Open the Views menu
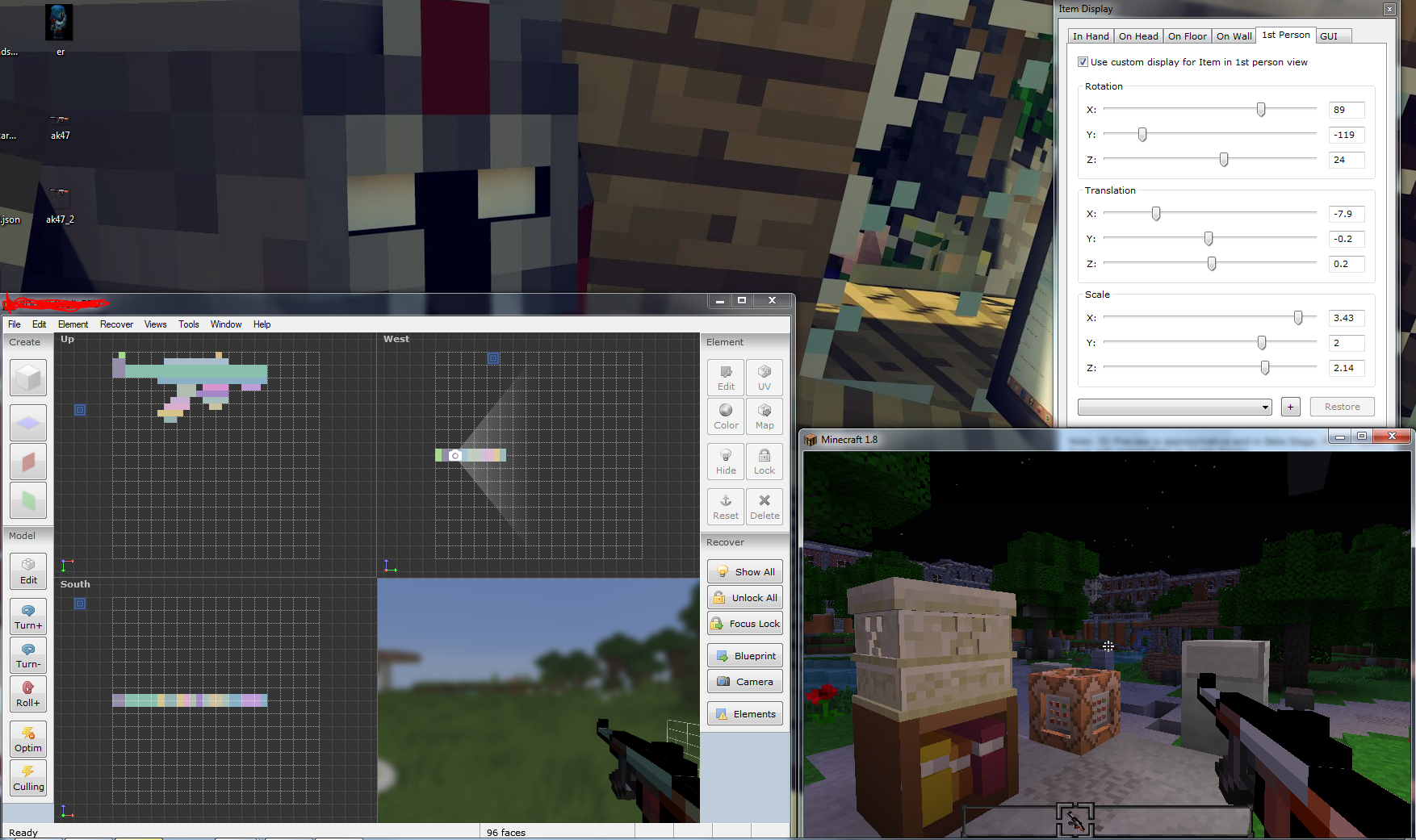The width and height of the screenshot is (1416, 840). click(x=155, y=324)
